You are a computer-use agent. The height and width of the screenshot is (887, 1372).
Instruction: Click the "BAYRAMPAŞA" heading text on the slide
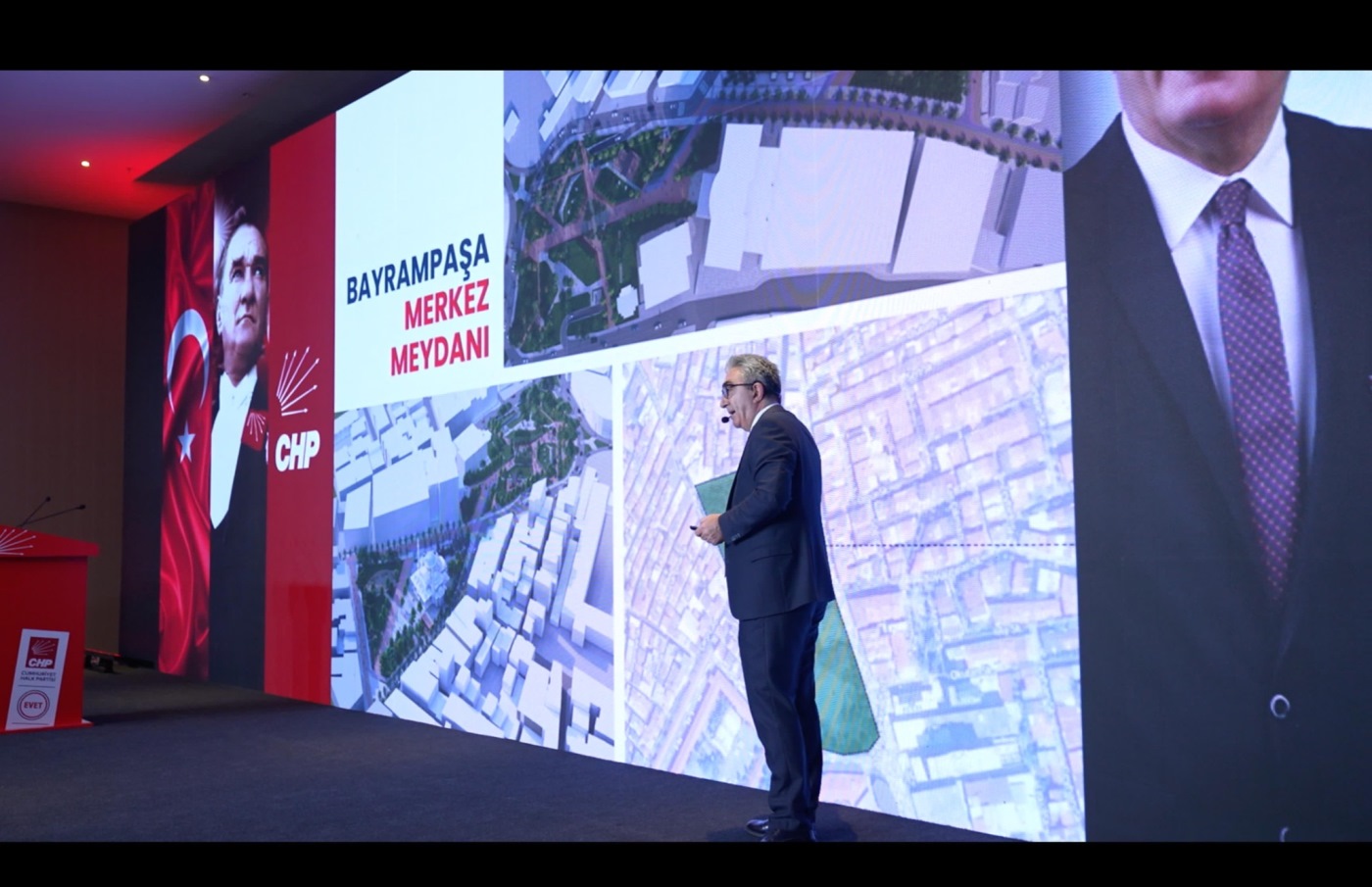[x=417, y=271]
